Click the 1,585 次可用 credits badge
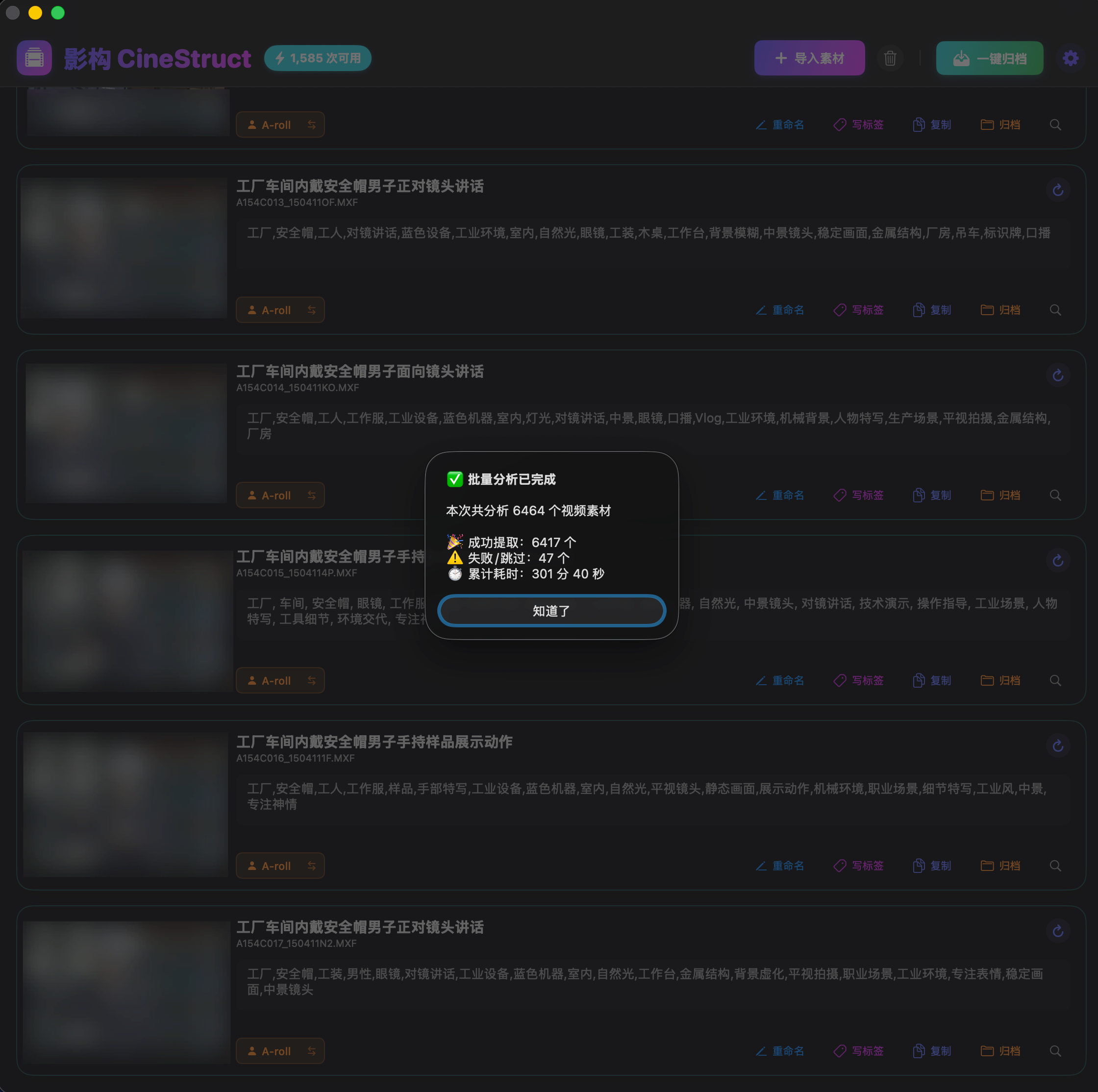The image size is (1098, 1092). [x=318, y=58]
